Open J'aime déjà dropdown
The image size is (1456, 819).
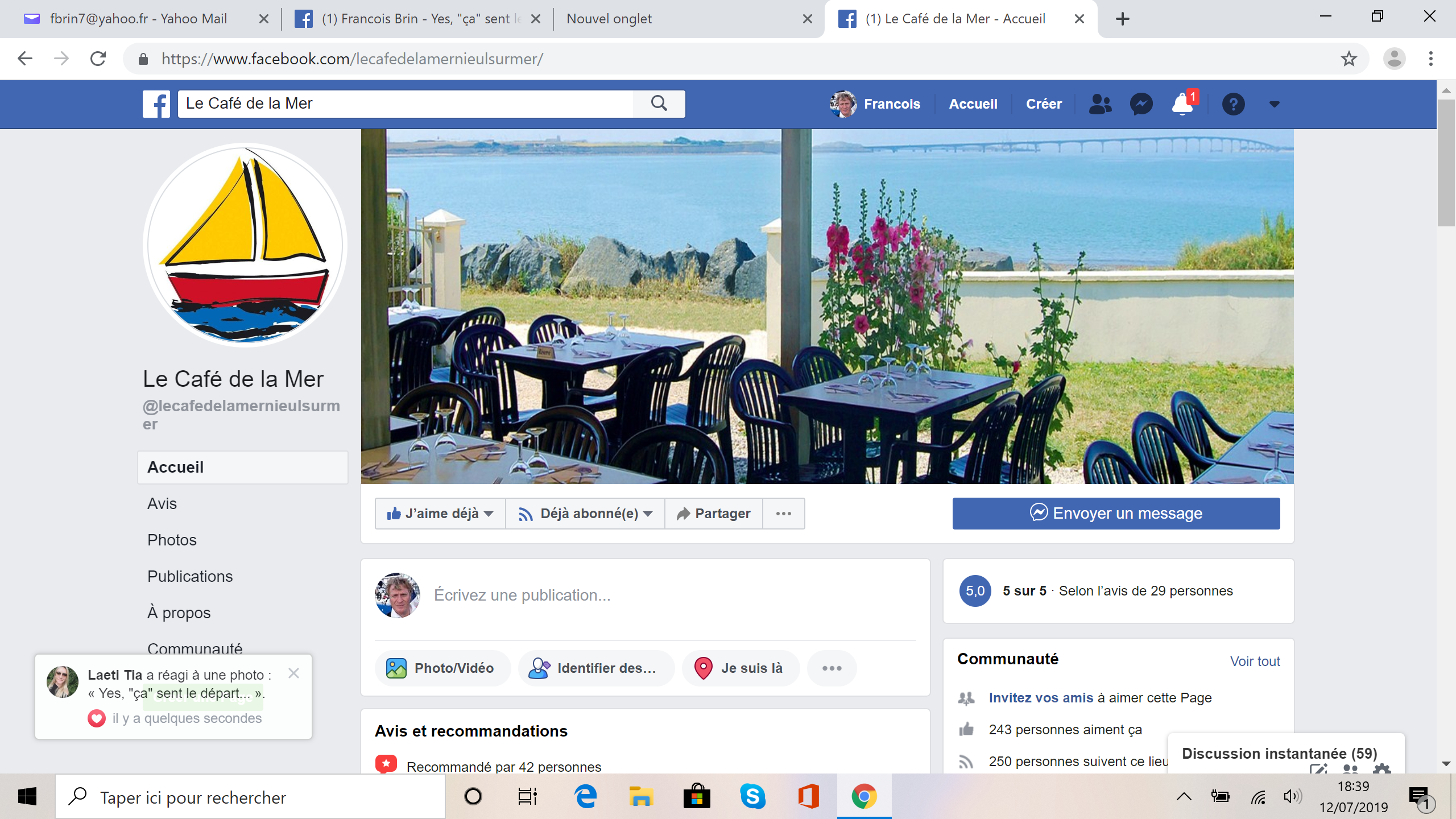tap(440, 514)
